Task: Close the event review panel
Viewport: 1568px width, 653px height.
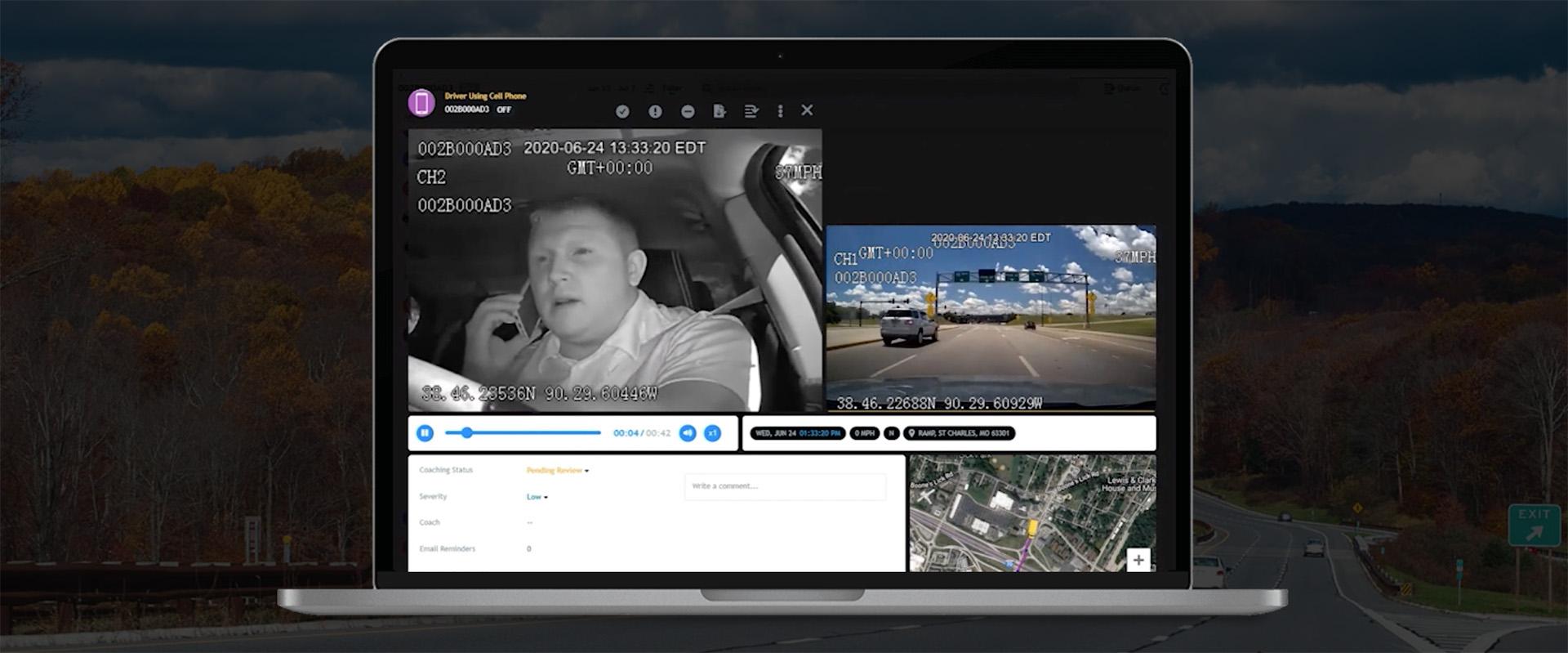Action: point(807,110)
